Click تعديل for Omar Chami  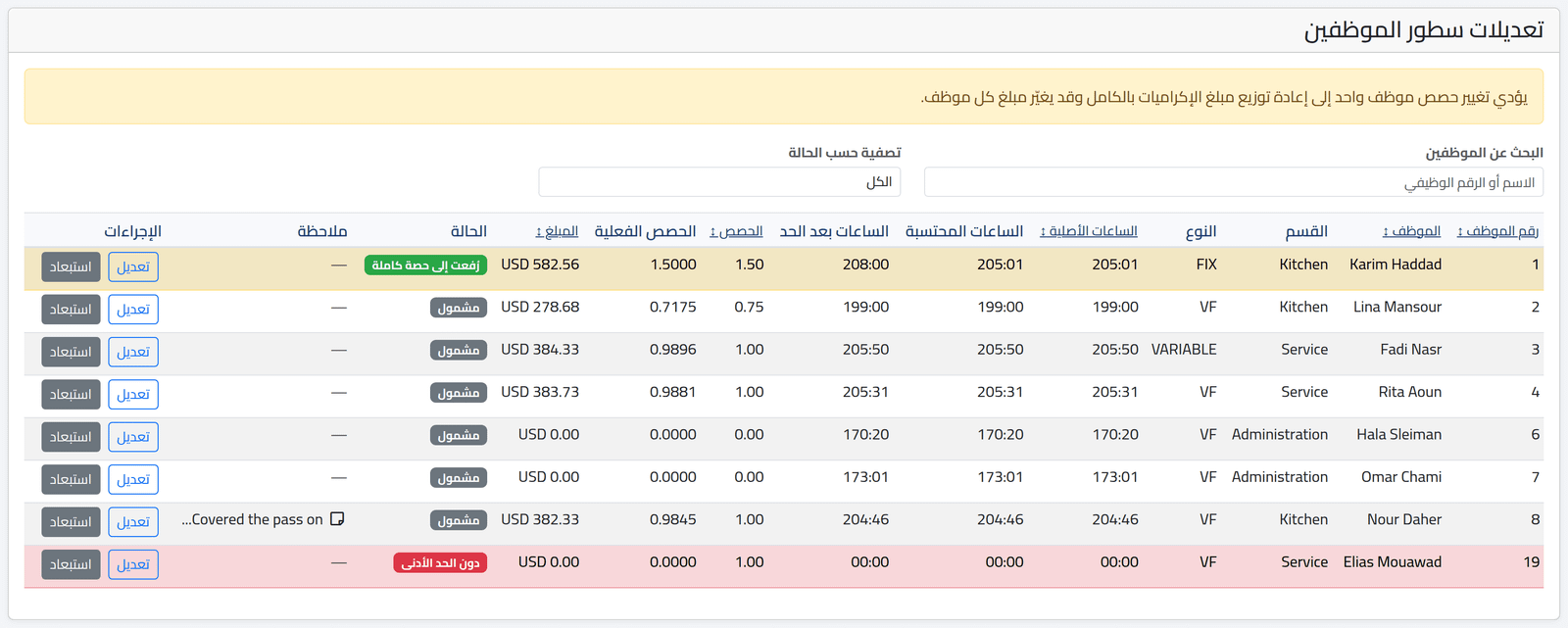point(133,479)
